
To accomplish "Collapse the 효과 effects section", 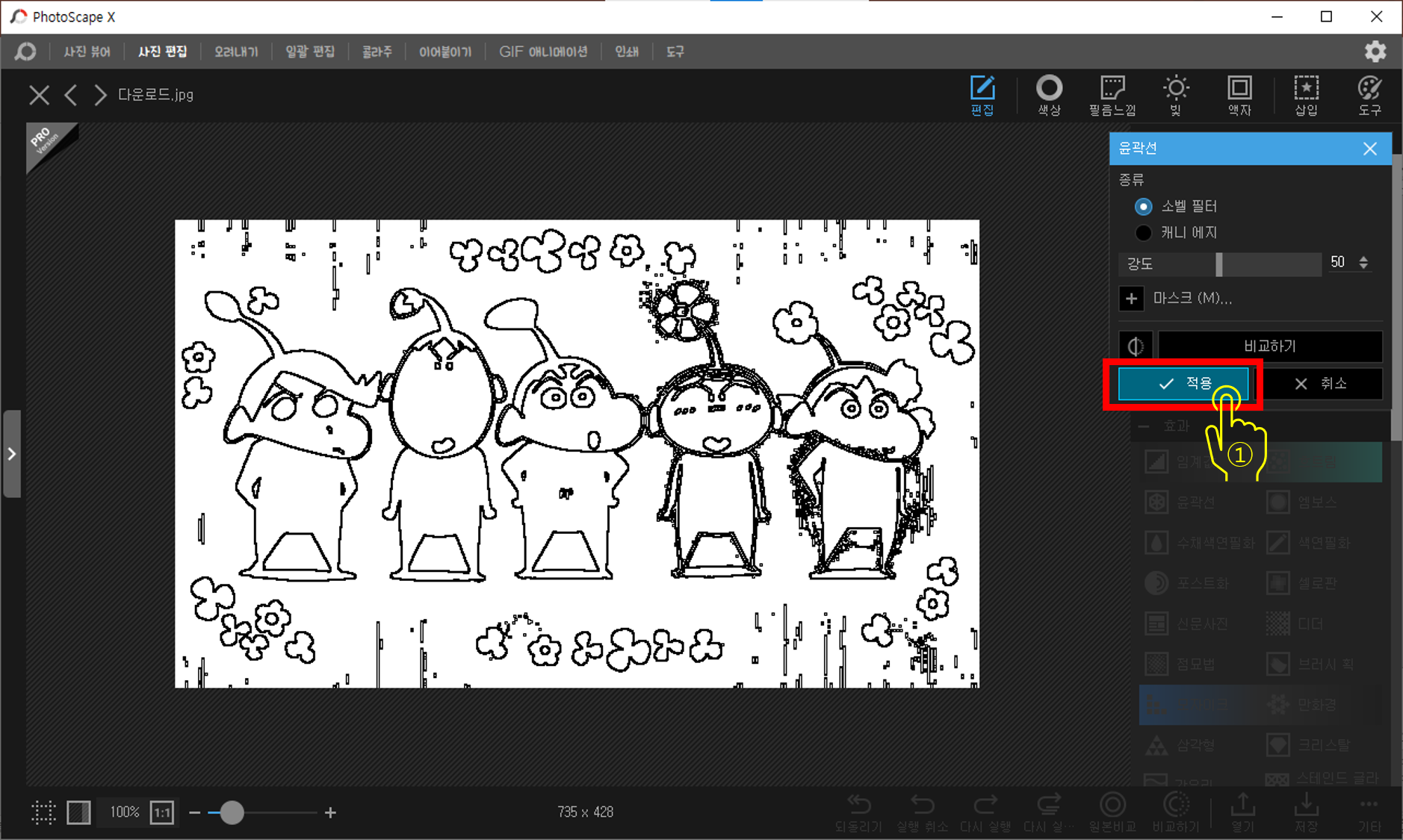I will pyautogui.click(x=1144, y=426).
